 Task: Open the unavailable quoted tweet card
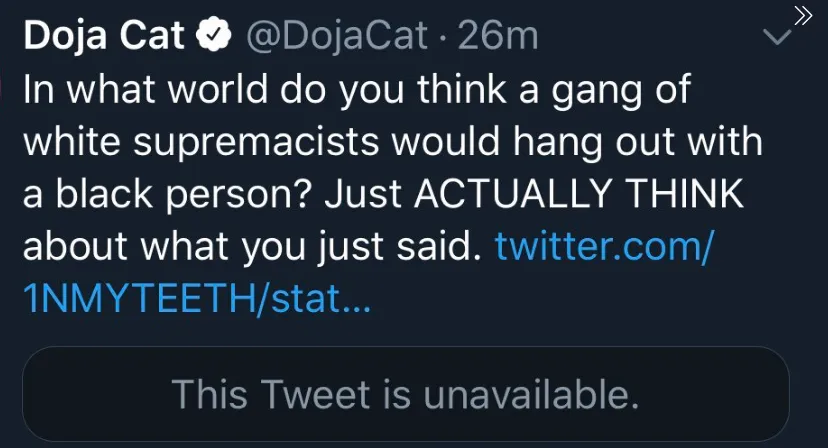(406, 394)
